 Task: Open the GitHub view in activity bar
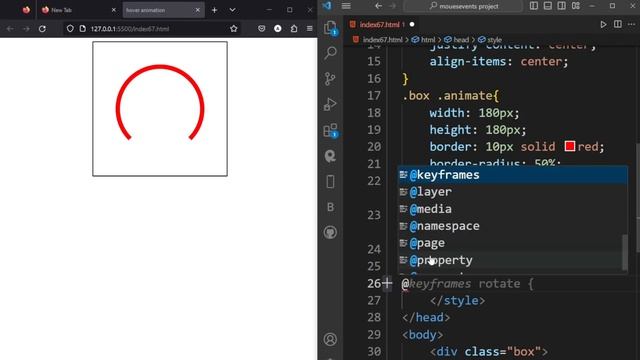pos(330,233)
